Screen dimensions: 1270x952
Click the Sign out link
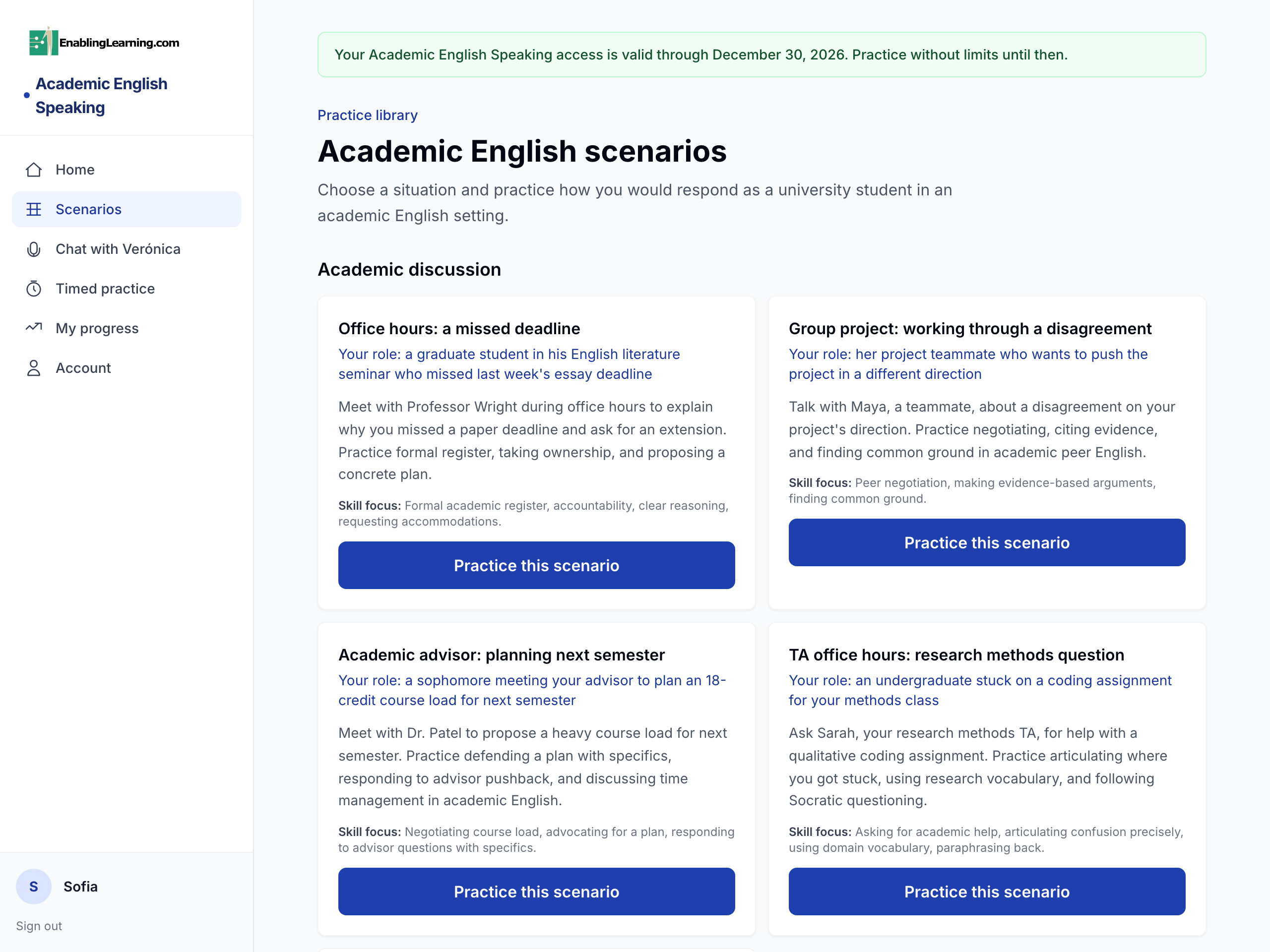(39, 926)
